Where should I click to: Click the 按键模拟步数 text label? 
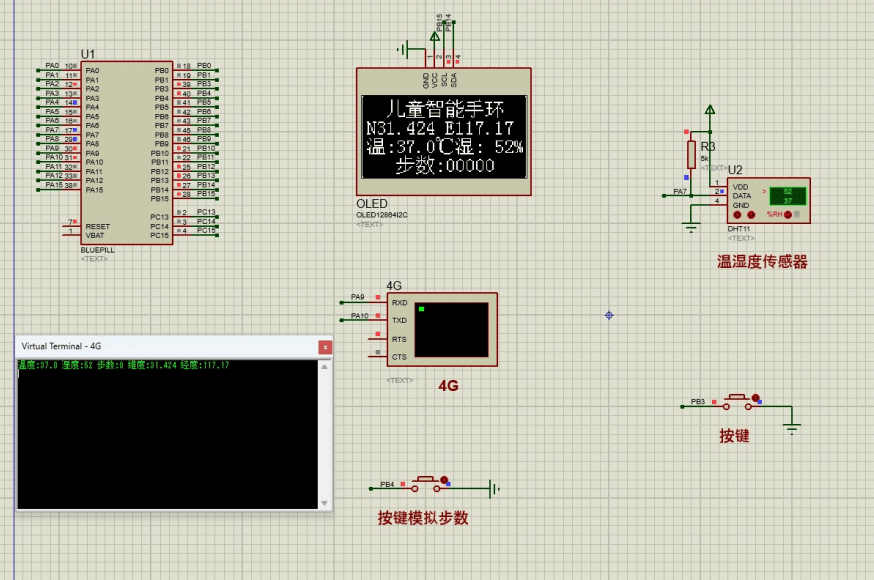(x=423, y=518)
